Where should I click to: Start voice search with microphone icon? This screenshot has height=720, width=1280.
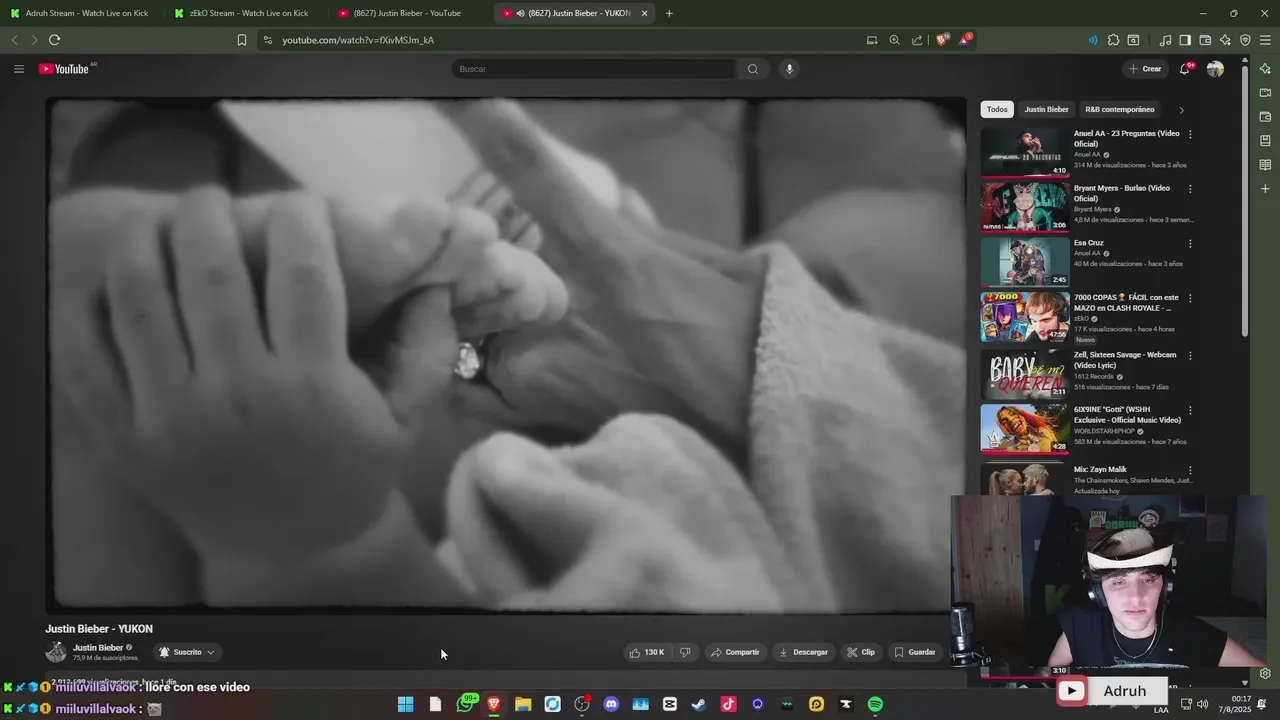[x=789, y=69]
